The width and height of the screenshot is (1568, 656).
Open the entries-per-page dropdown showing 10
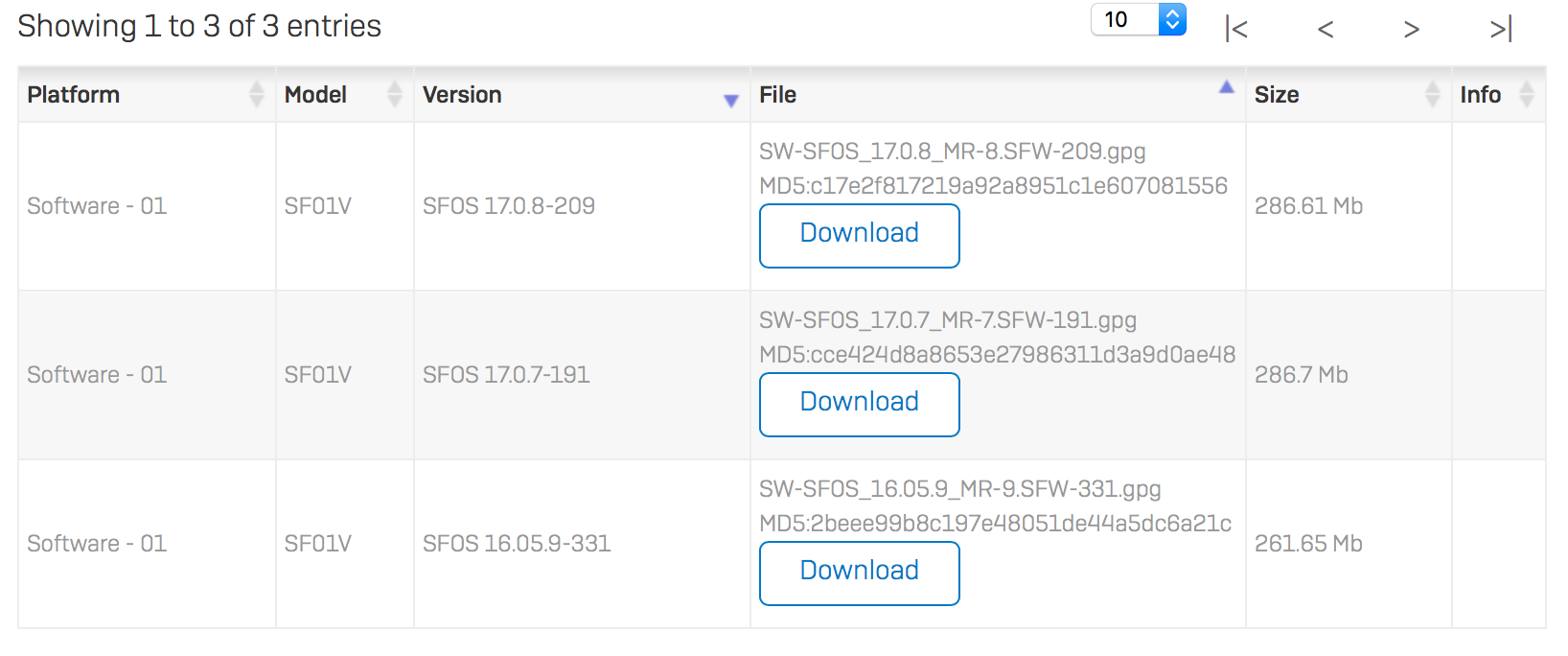pos(1139,19)
